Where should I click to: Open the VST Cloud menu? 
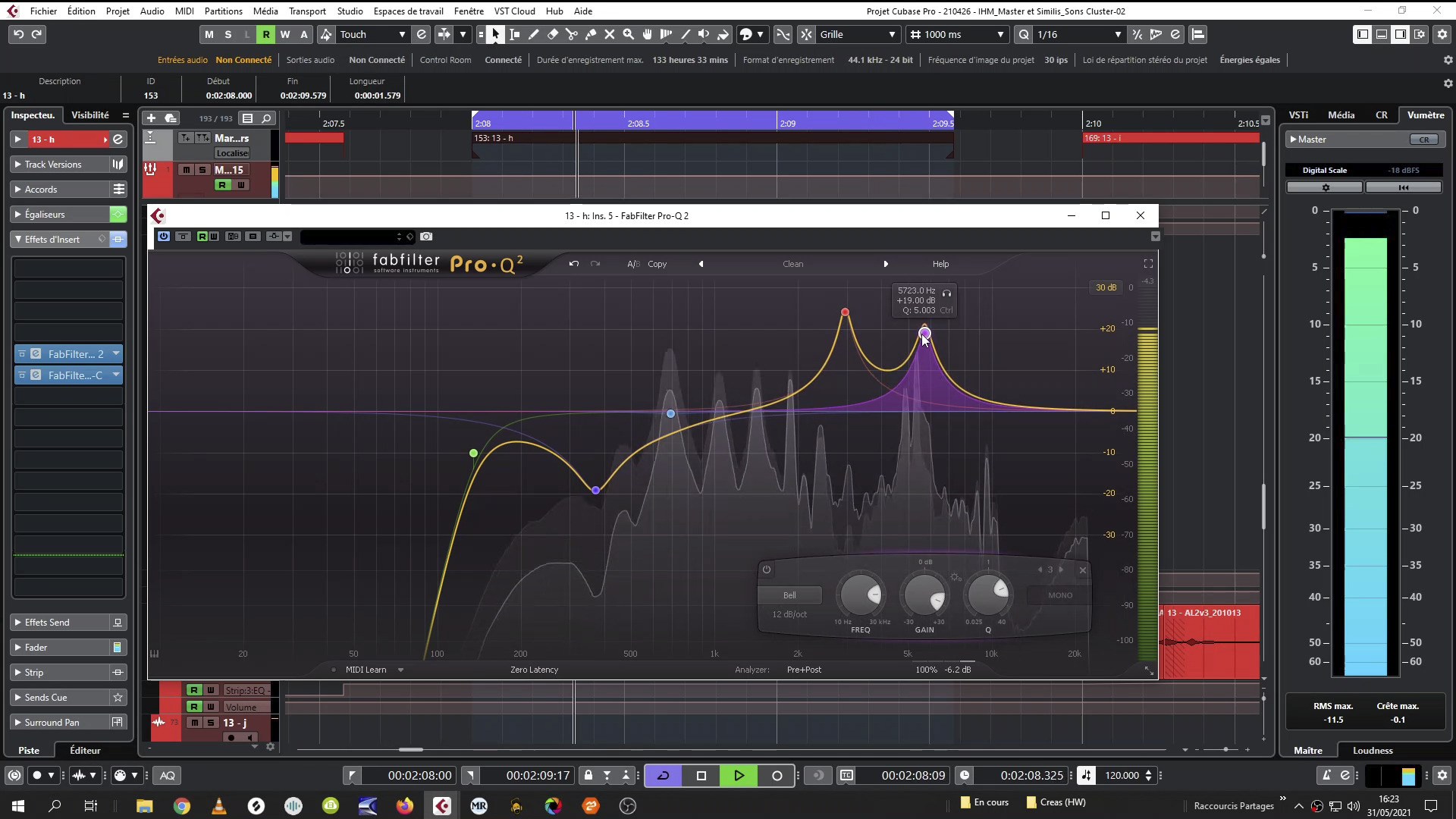(514, 11)
